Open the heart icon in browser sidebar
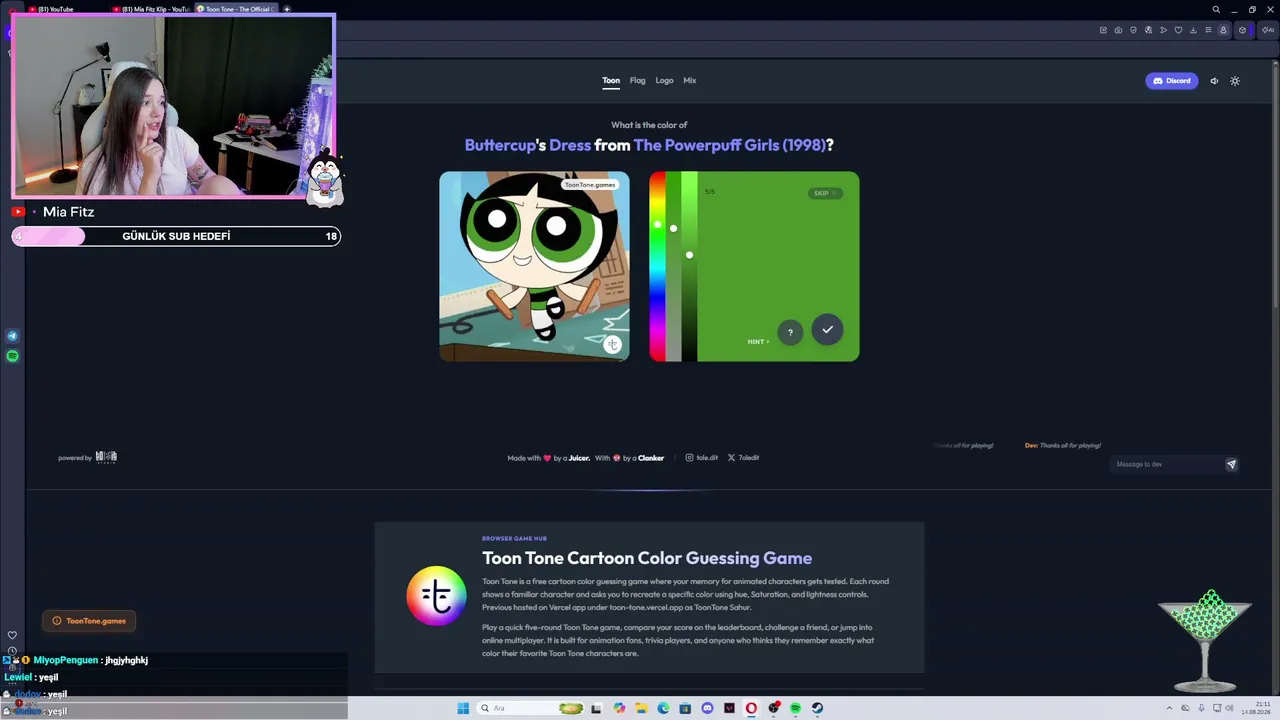1280x720 pixels. pyautogui.click(x=12, y=635)
